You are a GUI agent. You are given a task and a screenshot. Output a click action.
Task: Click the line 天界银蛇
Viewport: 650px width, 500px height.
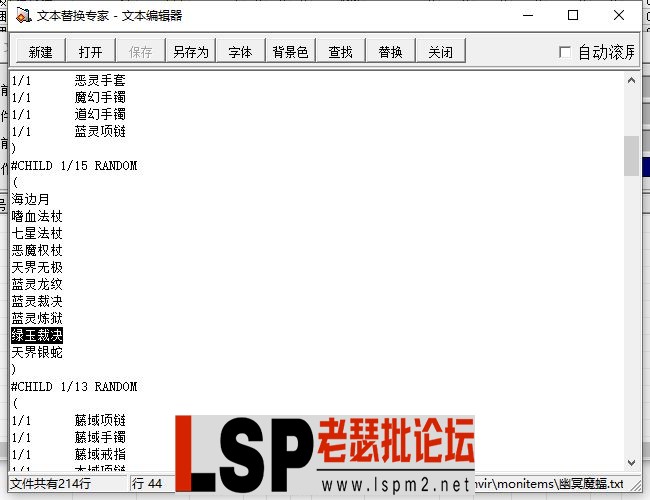37,352
